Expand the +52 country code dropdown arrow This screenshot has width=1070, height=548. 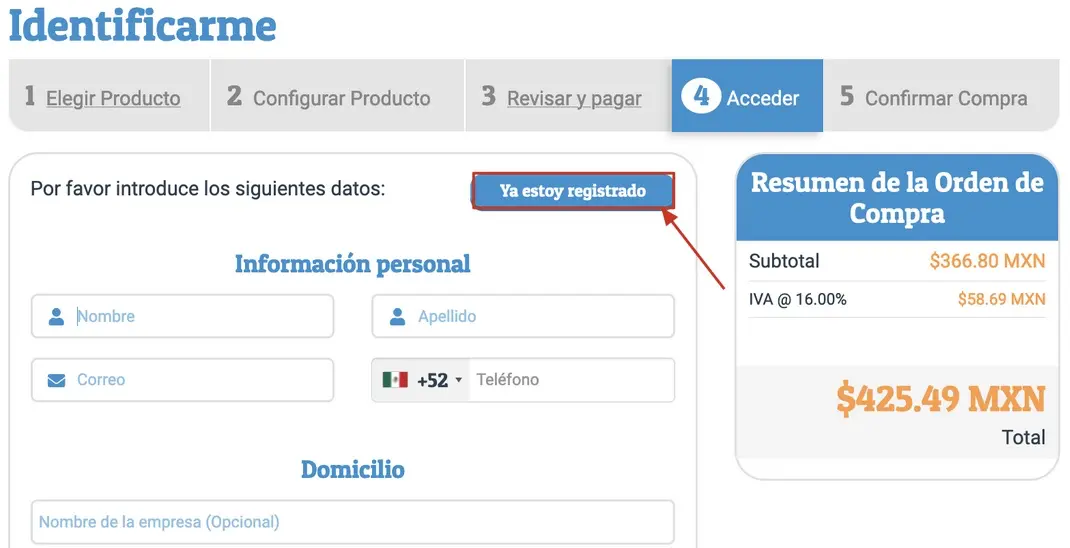tap(459, 380)
